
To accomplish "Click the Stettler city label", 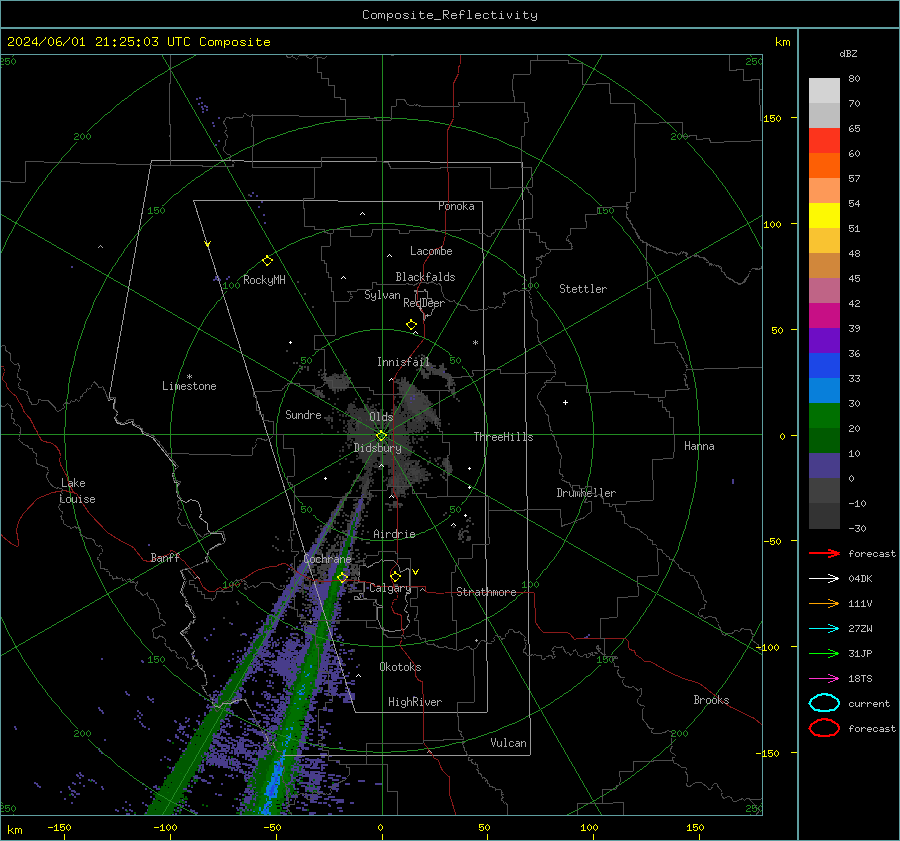I will pyautogui.click(x=583, y=289).
